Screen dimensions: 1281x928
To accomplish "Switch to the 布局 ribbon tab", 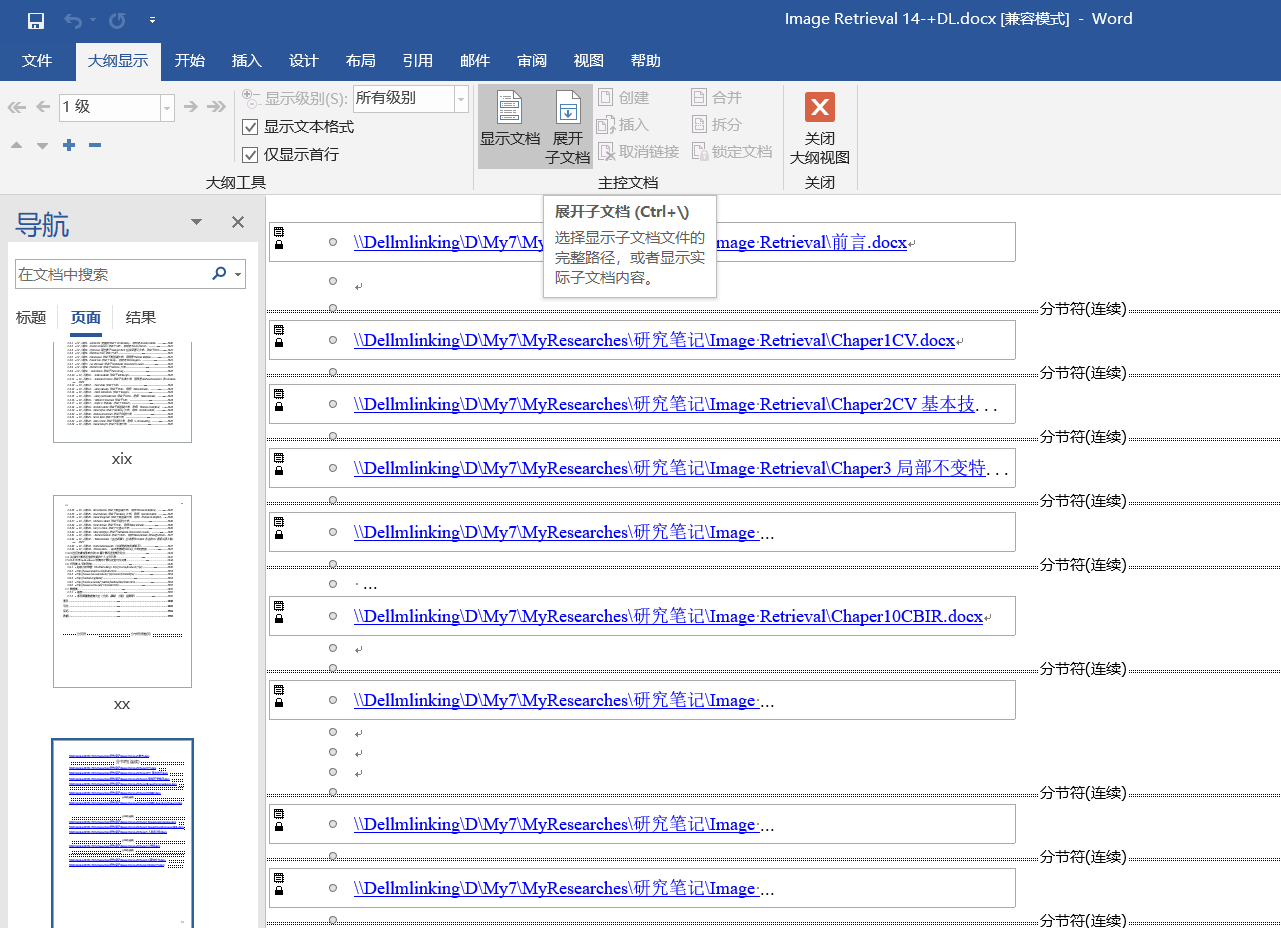I will click(x=361, y=61).
